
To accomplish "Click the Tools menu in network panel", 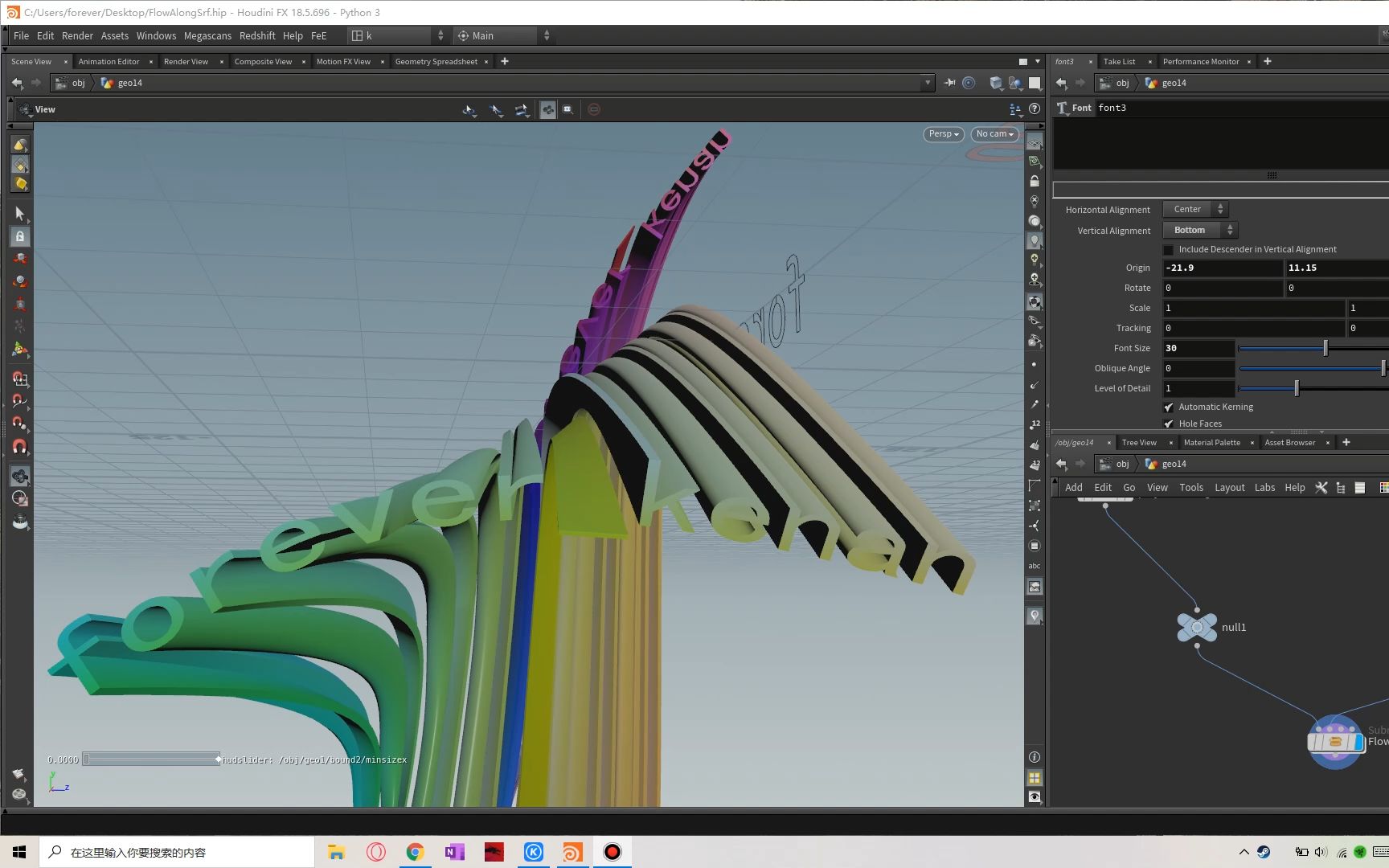I will (x=1191, y=487).
